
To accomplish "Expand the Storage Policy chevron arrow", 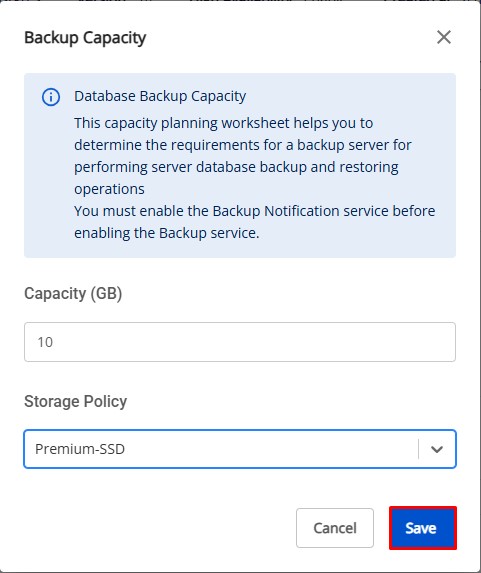I will click(x=437, y=449).
